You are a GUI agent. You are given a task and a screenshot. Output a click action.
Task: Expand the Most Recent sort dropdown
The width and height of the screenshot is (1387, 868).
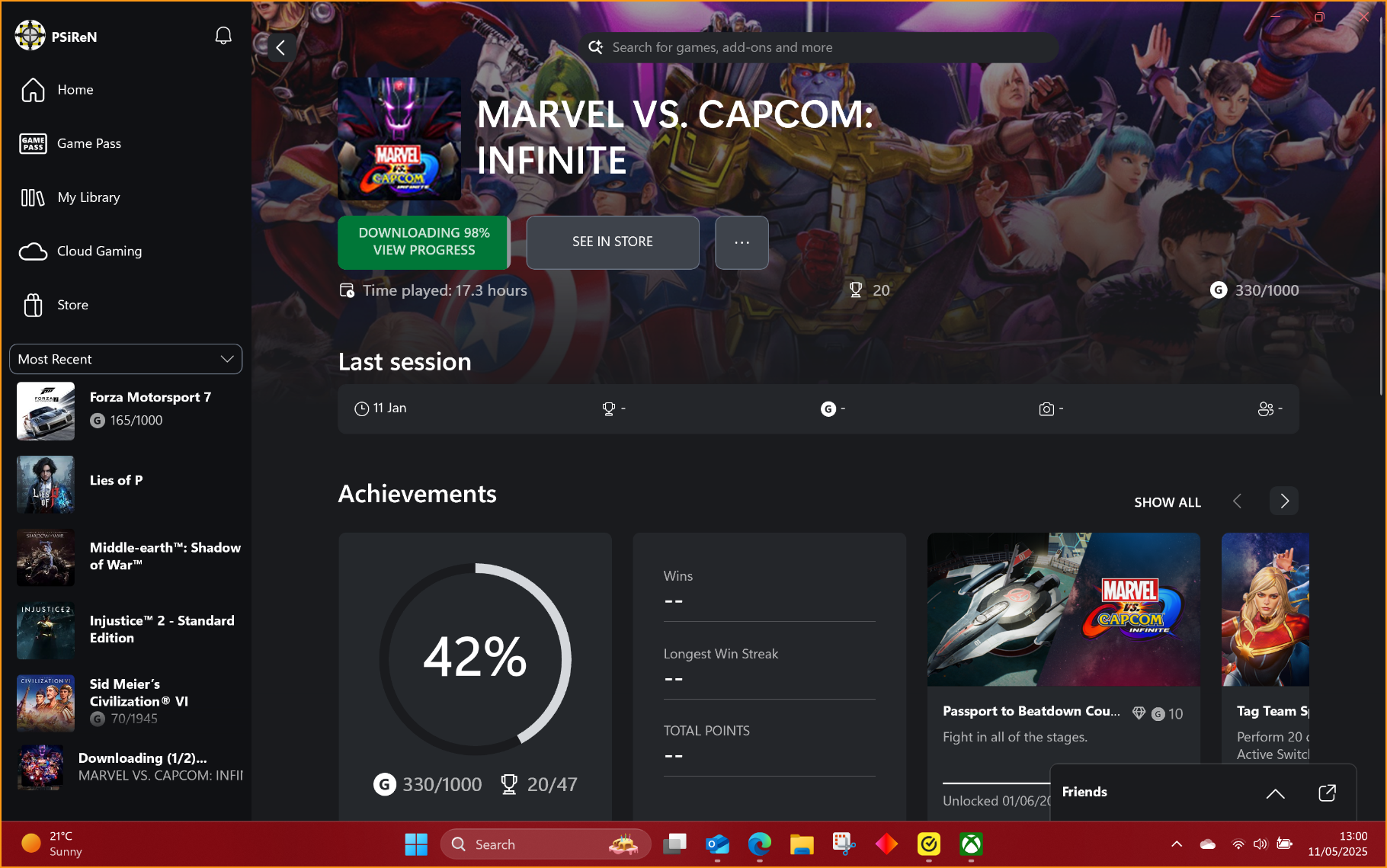126,359
